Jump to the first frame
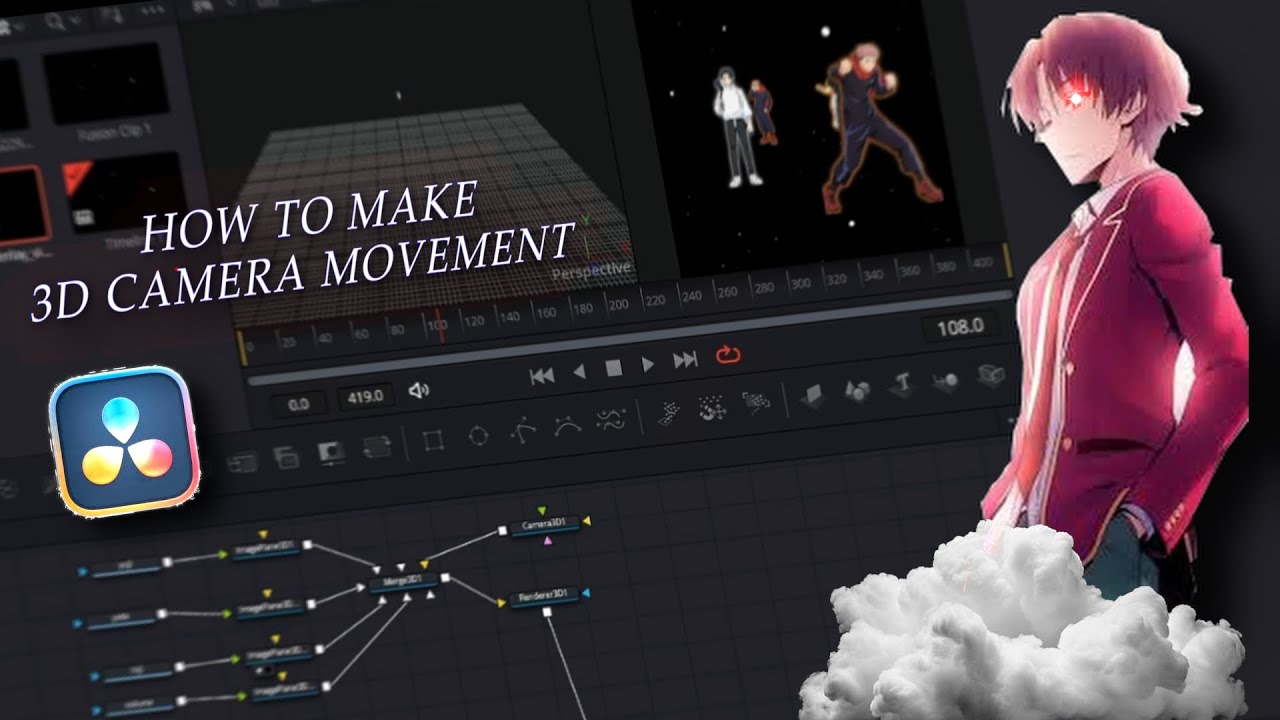 541,375
